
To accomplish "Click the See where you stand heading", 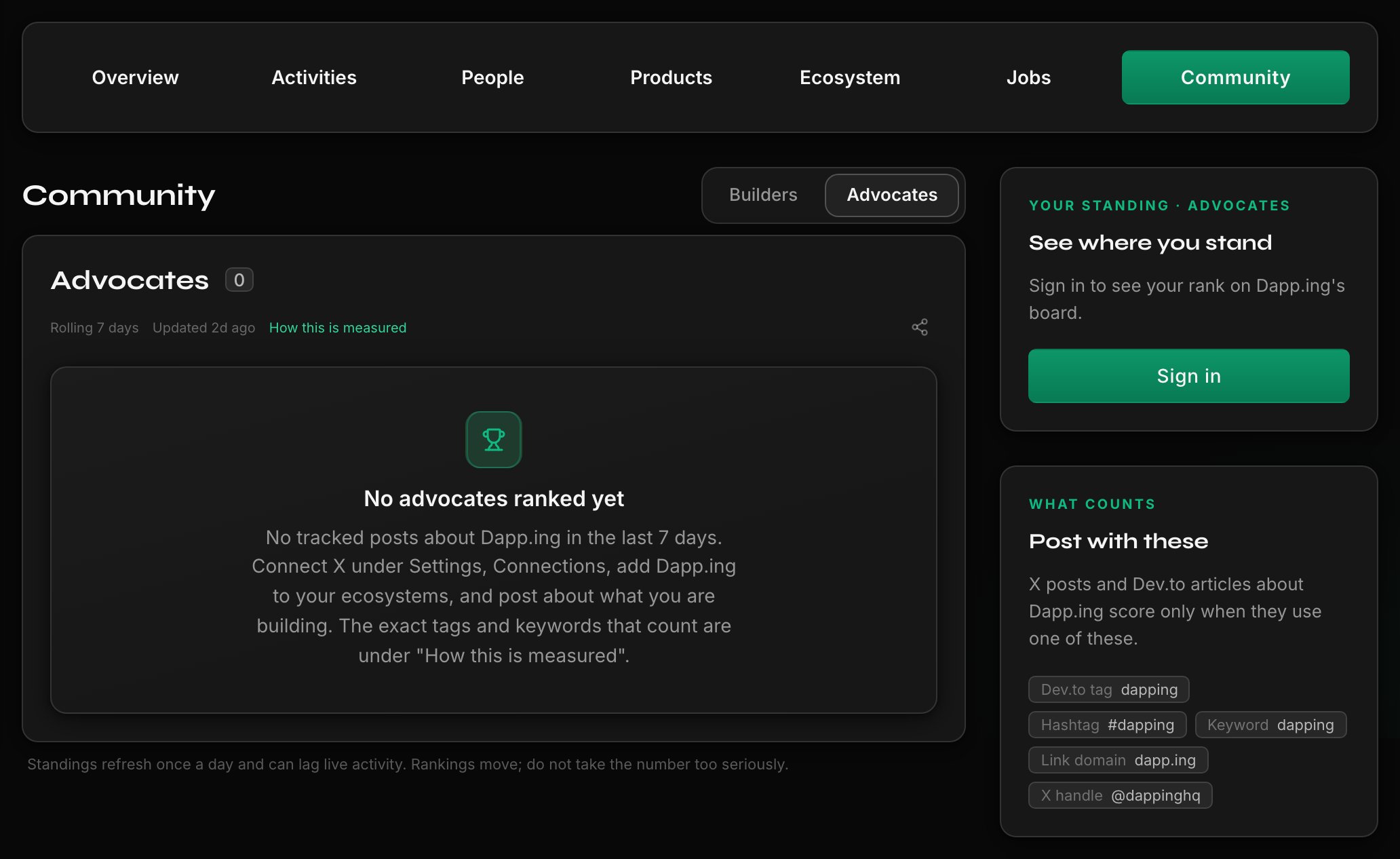I will 1150,242.
